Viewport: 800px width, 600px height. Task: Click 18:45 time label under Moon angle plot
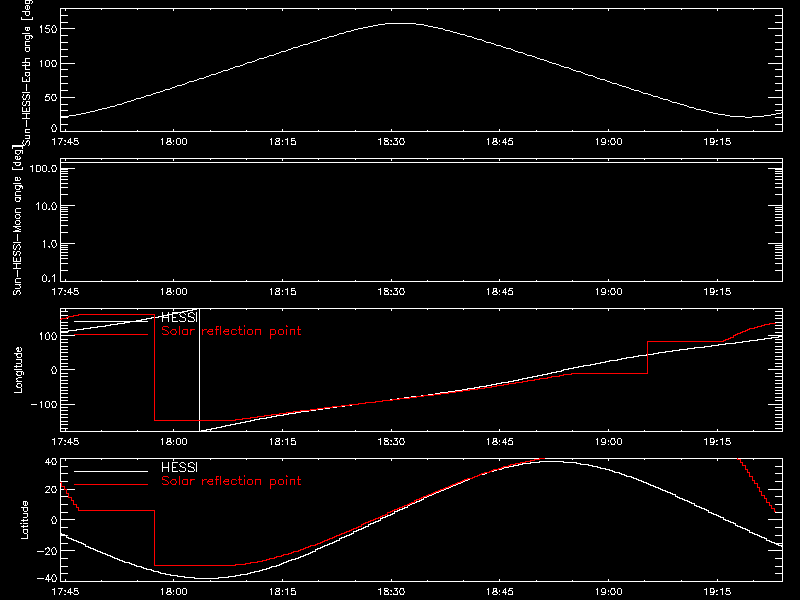click(499, 292)
